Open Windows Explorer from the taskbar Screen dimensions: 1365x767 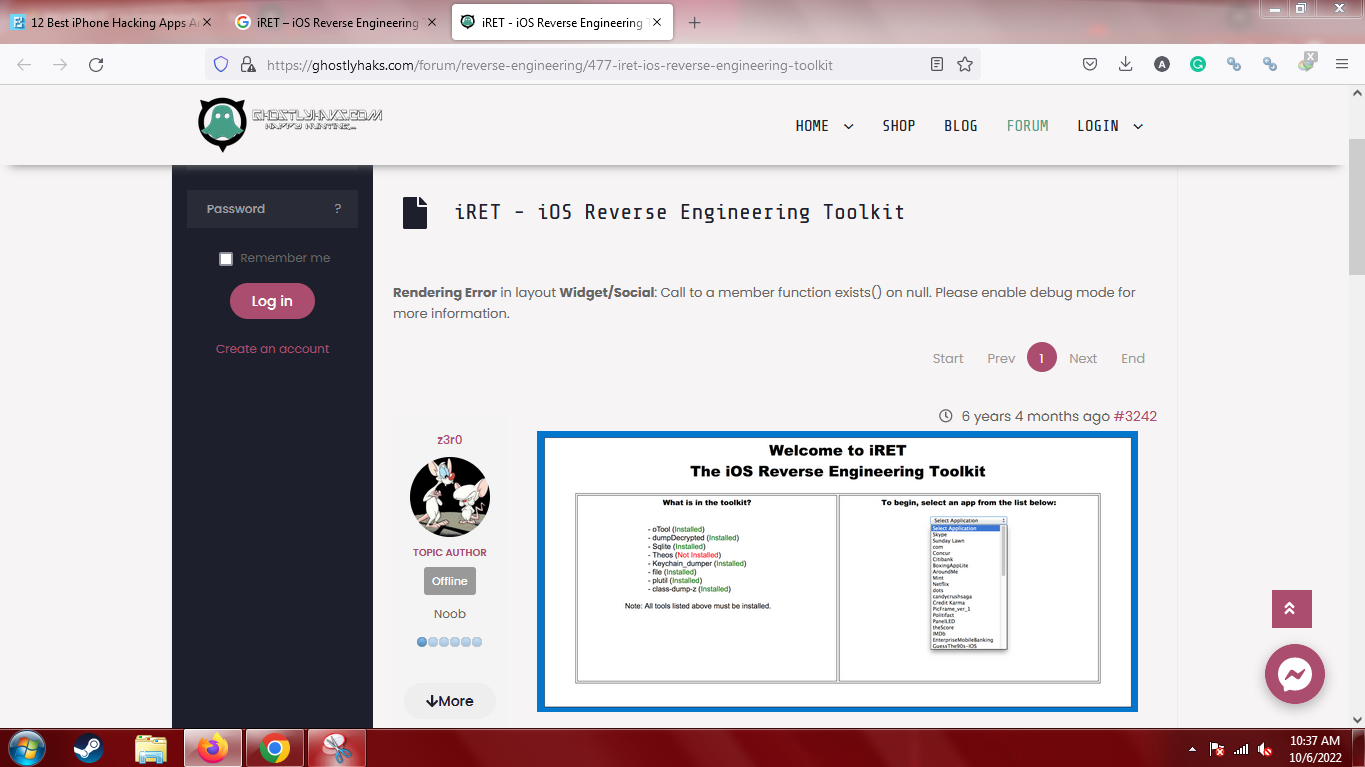(x=150, y=748)
